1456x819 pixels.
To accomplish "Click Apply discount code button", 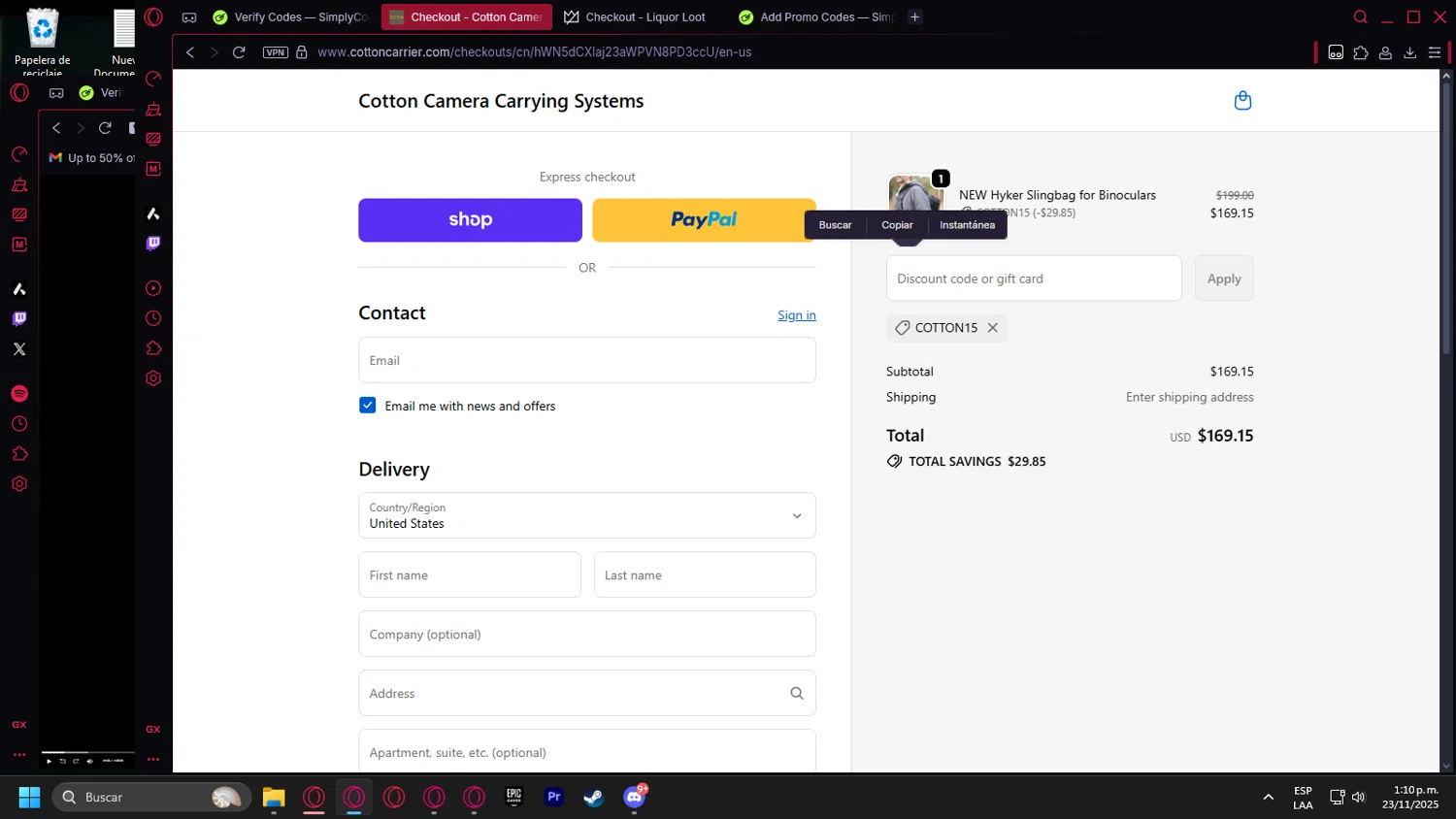I will pyautogui.click(x=1224, y=278).
